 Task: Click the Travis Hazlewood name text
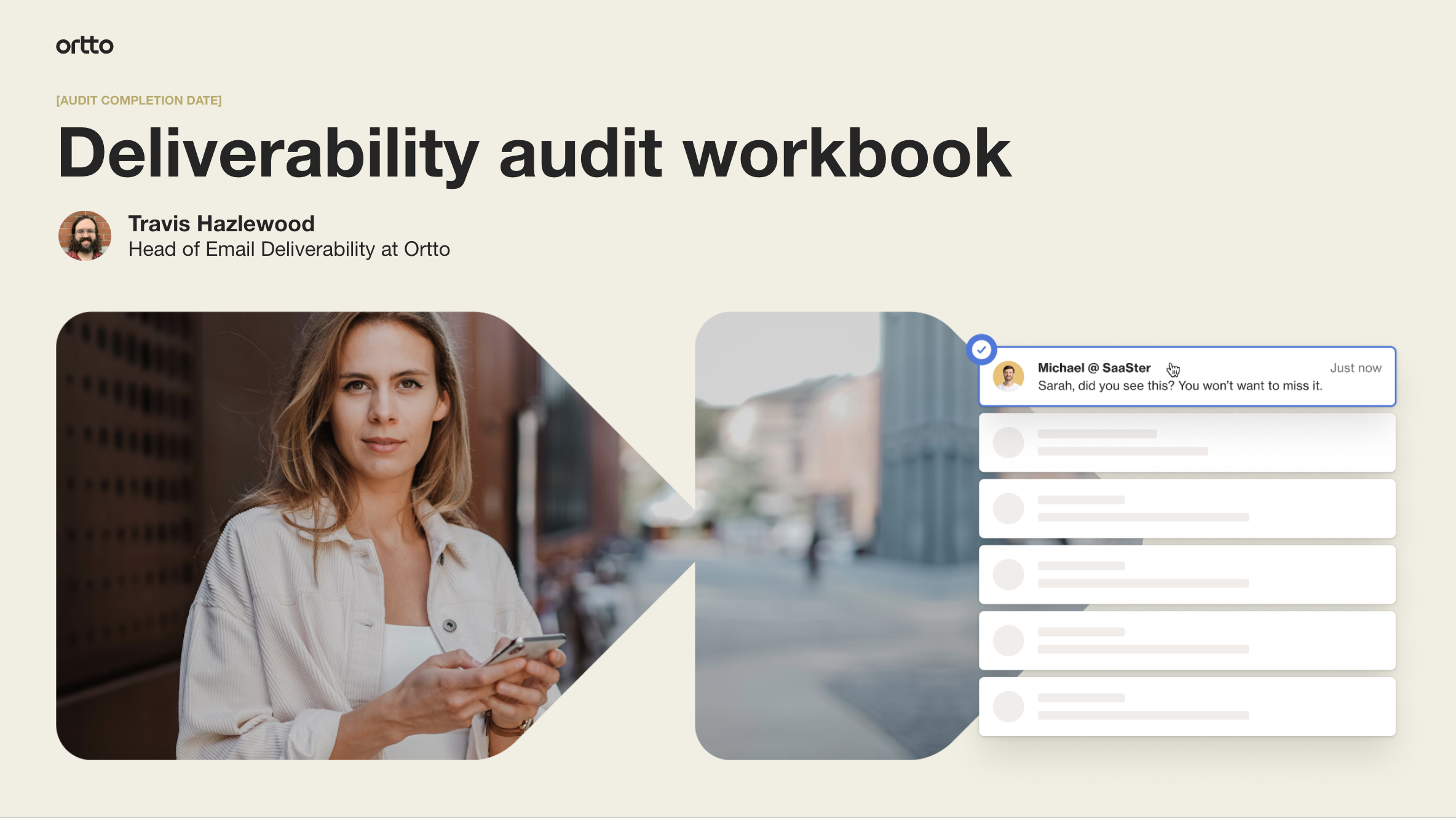(221, 224)
